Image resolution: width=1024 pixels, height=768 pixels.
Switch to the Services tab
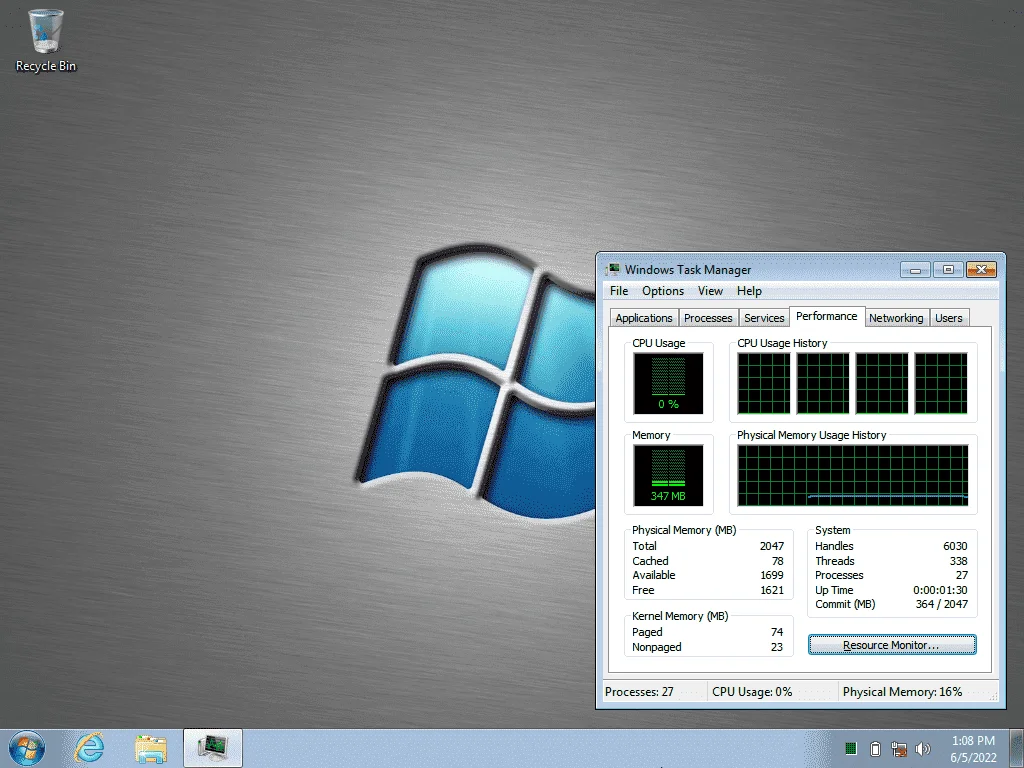tap(764, 318)
